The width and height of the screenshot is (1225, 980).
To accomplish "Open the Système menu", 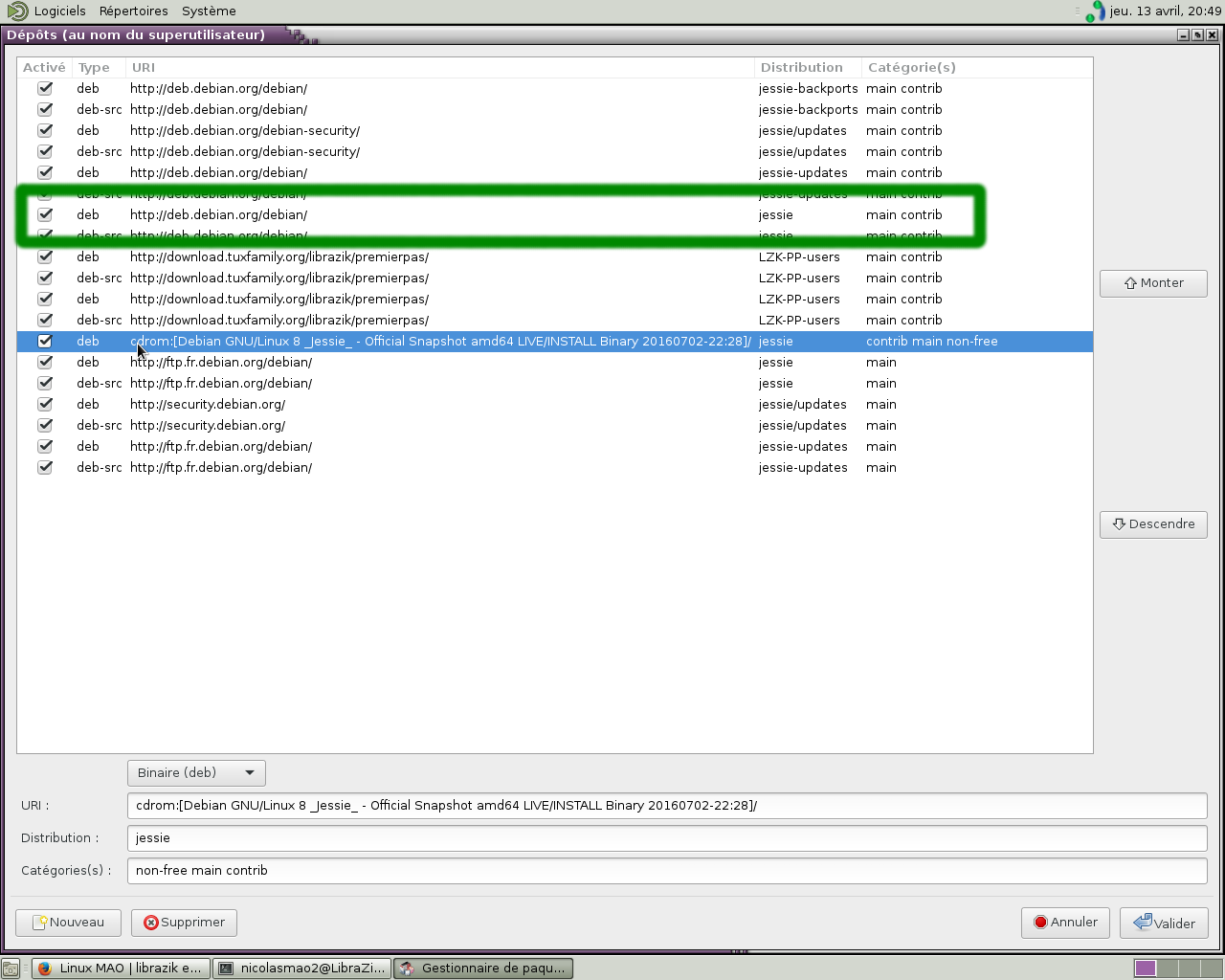I will [x=209, y=11].
